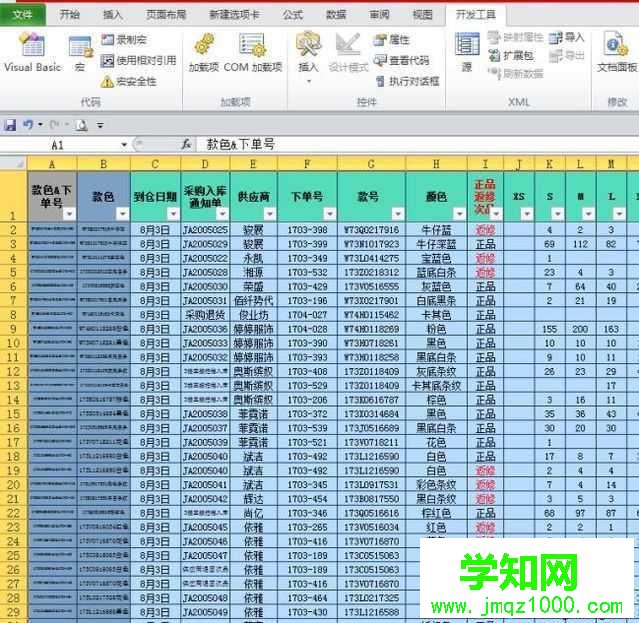Switch to the 插入 Insert tab
Viewport: 639px width, 623px height.
pos(113,15)
